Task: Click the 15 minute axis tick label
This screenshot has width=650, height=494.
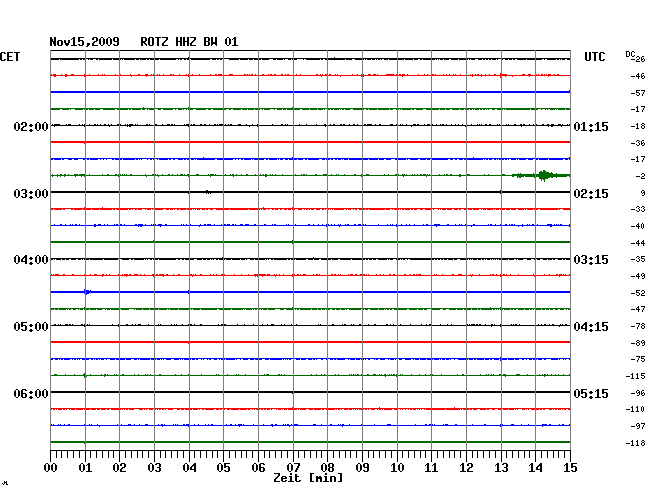Action: click(x=570, y=467)
